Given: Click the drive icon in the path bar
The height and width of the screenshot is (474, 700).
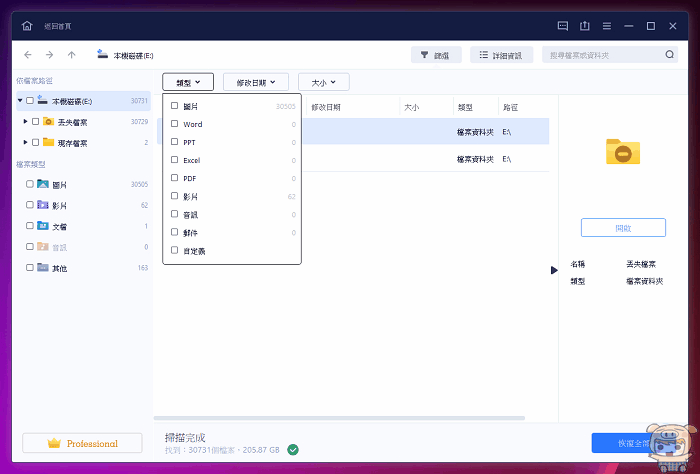Looking at the screenshot, I should (103, 54).
